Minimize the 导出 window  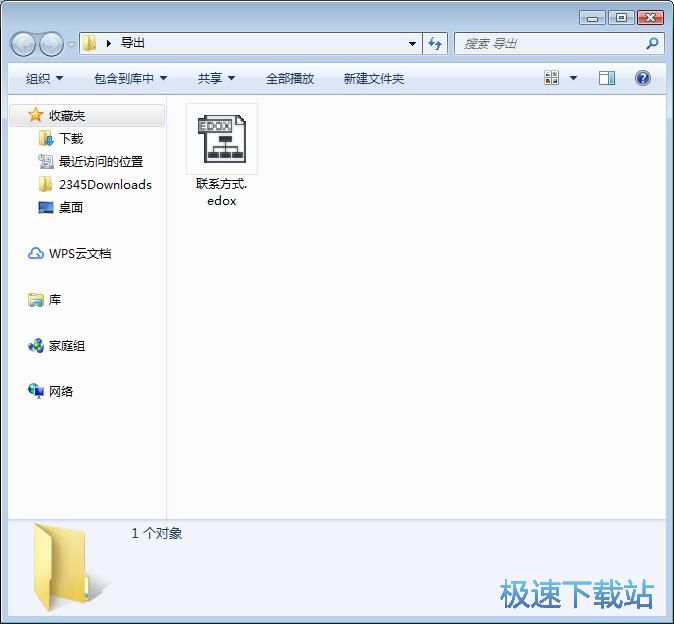[592, 18]
